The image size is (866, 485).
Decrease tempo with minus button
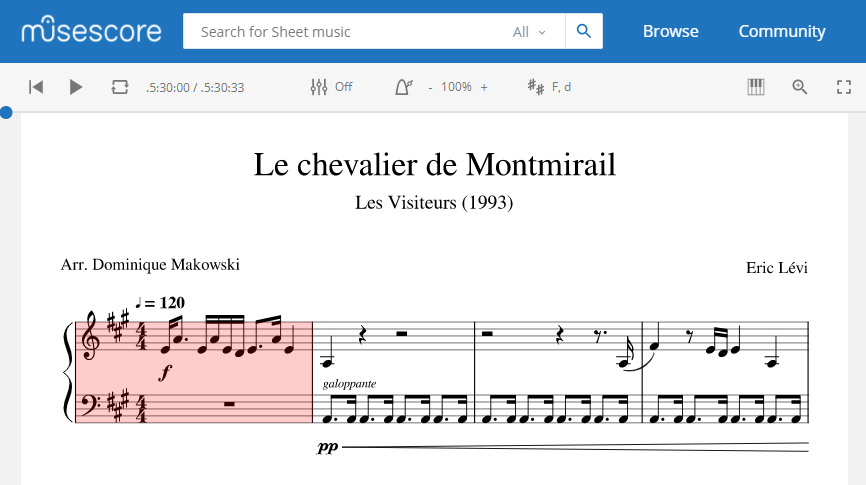pos(430,87)
